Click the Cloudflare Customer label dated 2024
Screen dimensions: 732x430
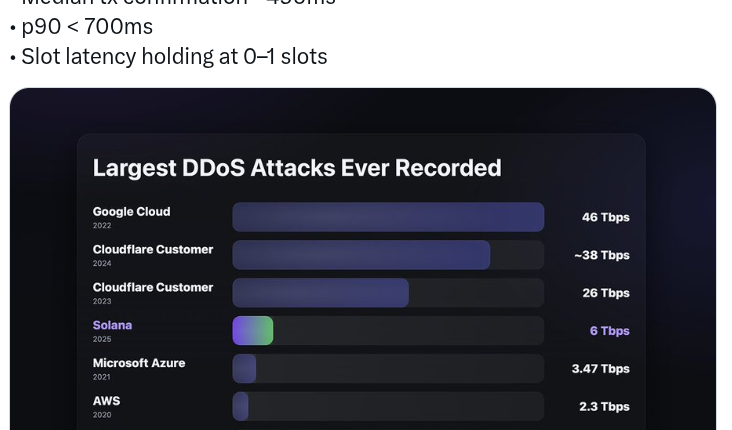coord(153,250)
